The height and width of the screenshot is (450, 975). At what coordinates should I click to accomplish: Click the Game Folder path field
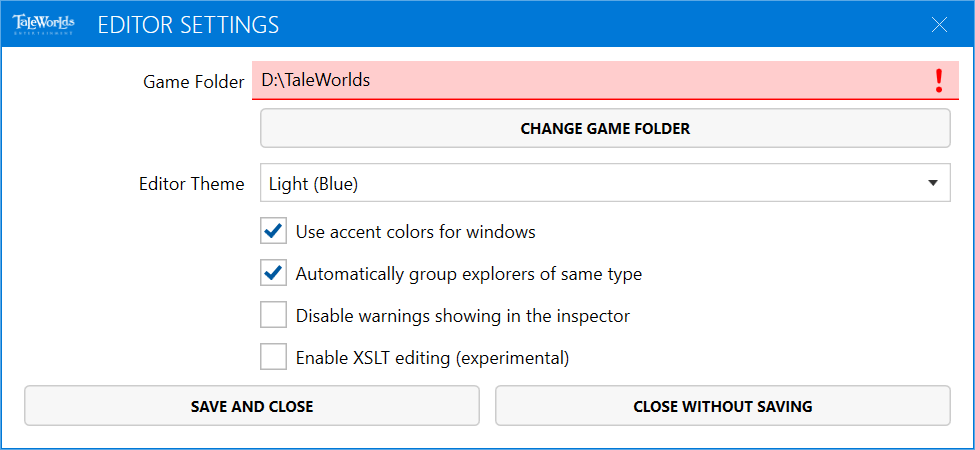pyautogui.click(x=605, y=80)
